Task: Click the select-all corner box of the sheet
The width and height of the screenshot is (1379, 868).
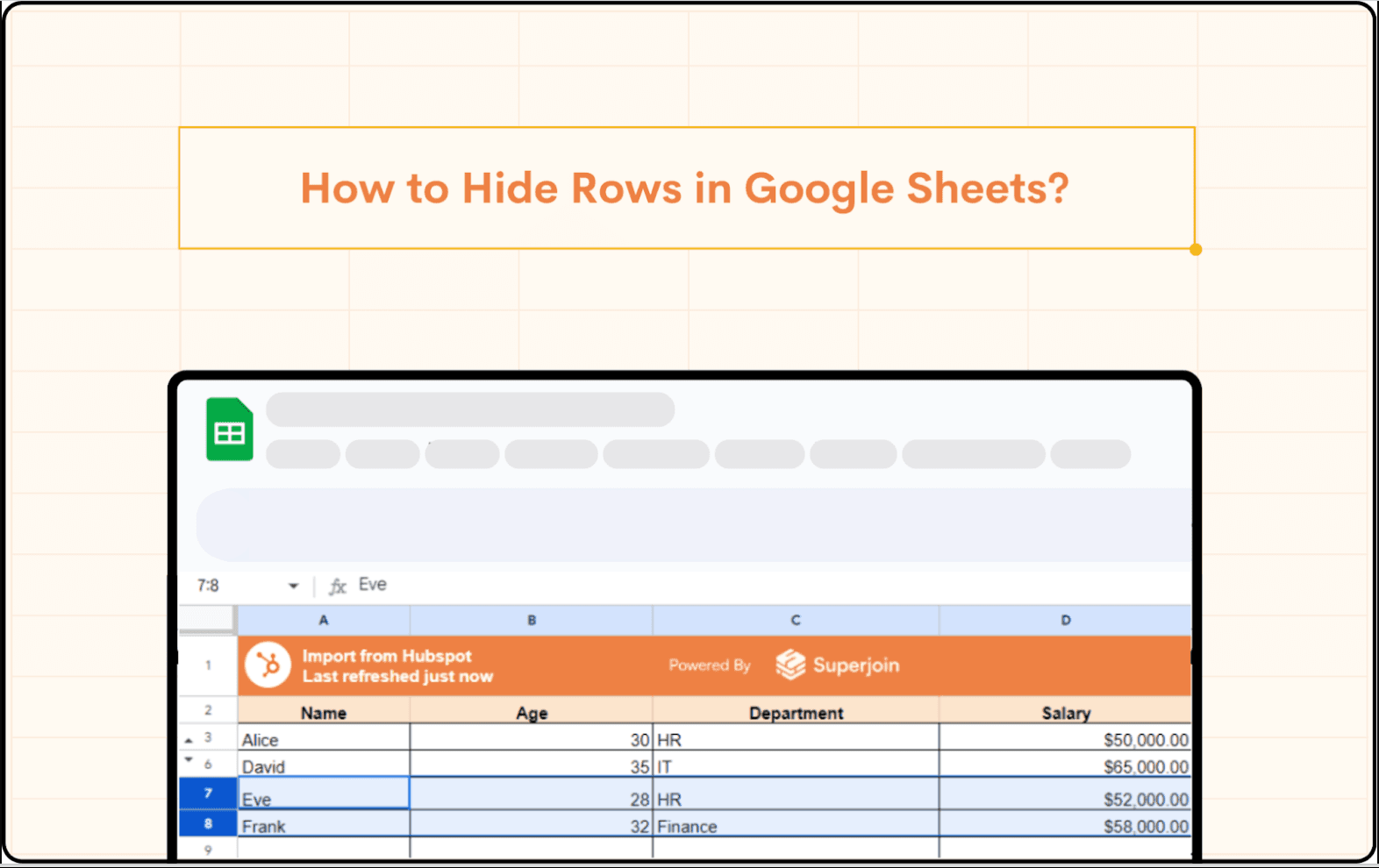Action: click(x=207, y=619)
